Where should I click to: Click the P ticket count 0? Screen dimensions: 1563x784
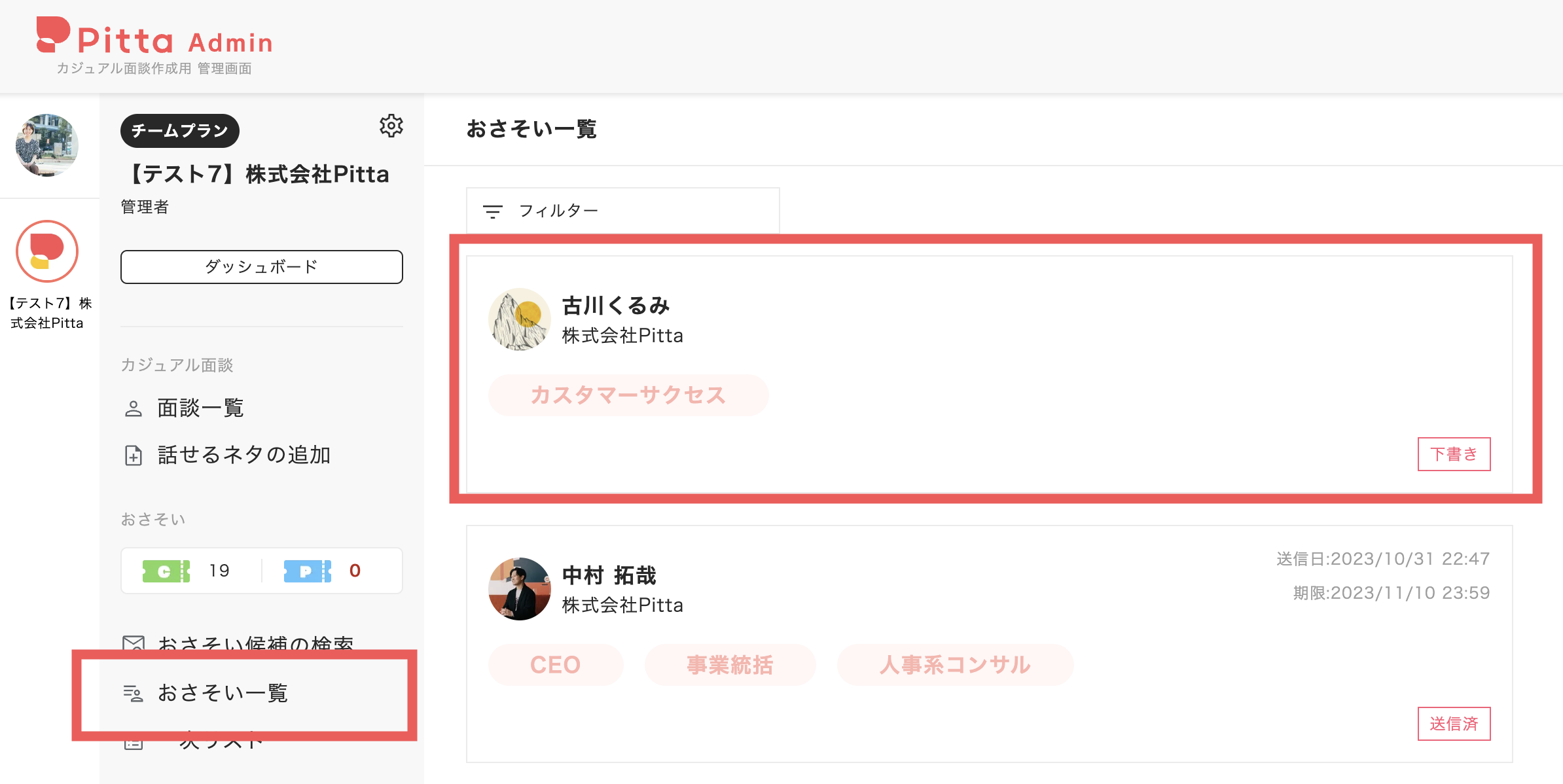pos(355,571)
